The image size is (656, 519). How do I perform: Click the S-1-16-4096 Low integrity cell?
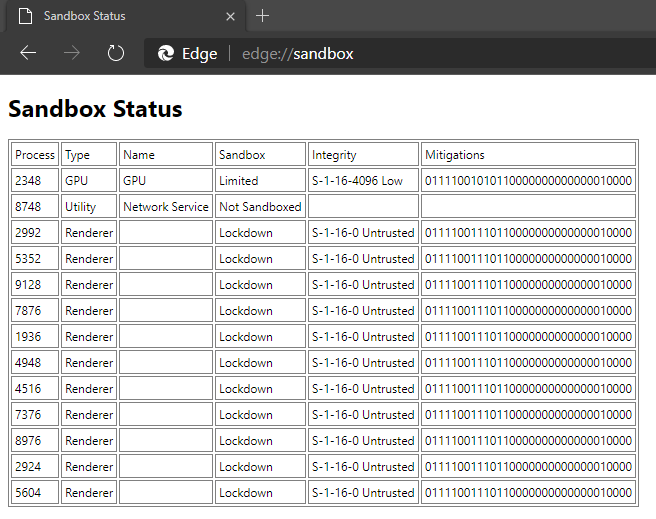point(357,181)
